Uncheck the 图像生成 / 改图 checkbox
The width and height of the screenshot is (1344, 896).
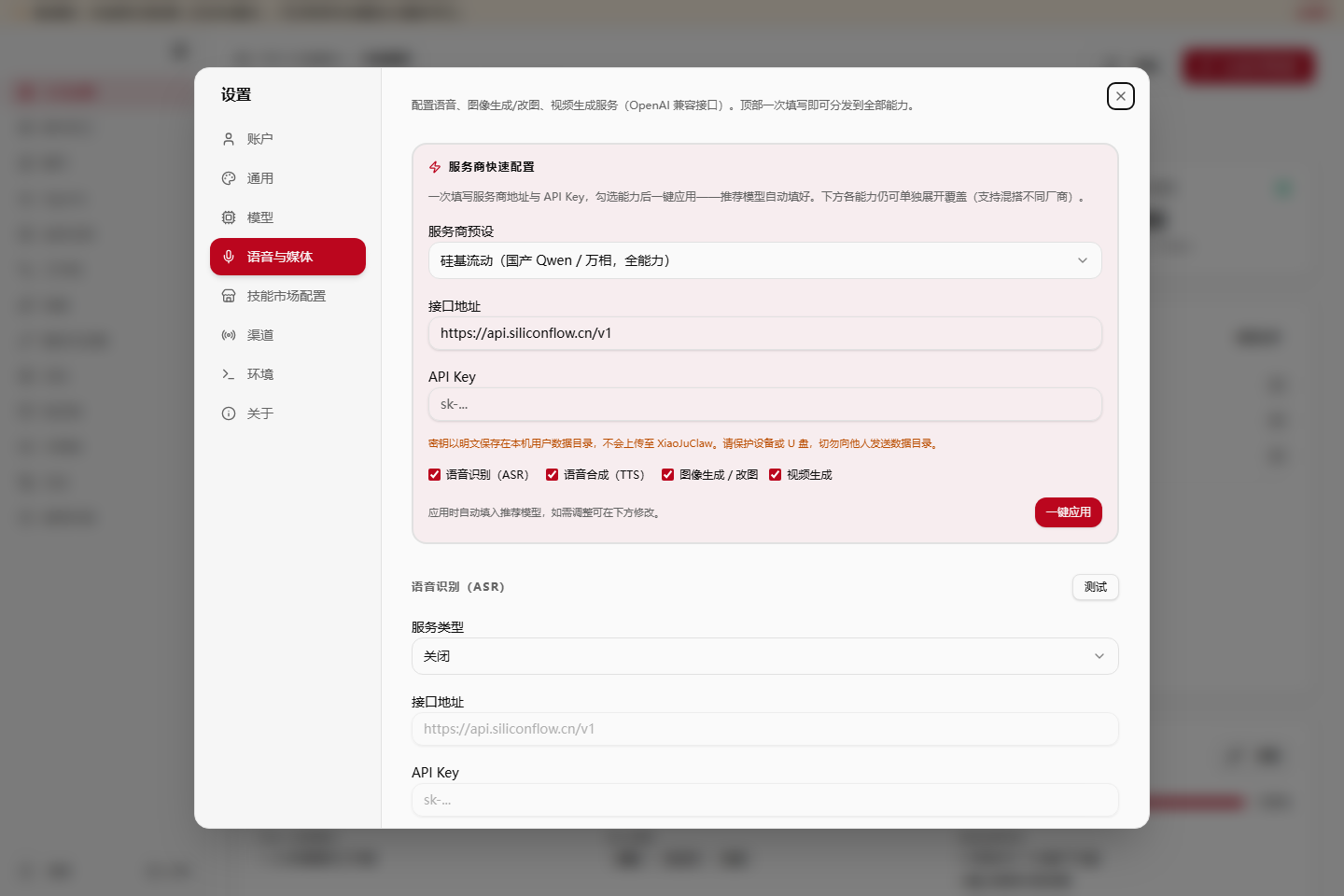coord(667,475)
